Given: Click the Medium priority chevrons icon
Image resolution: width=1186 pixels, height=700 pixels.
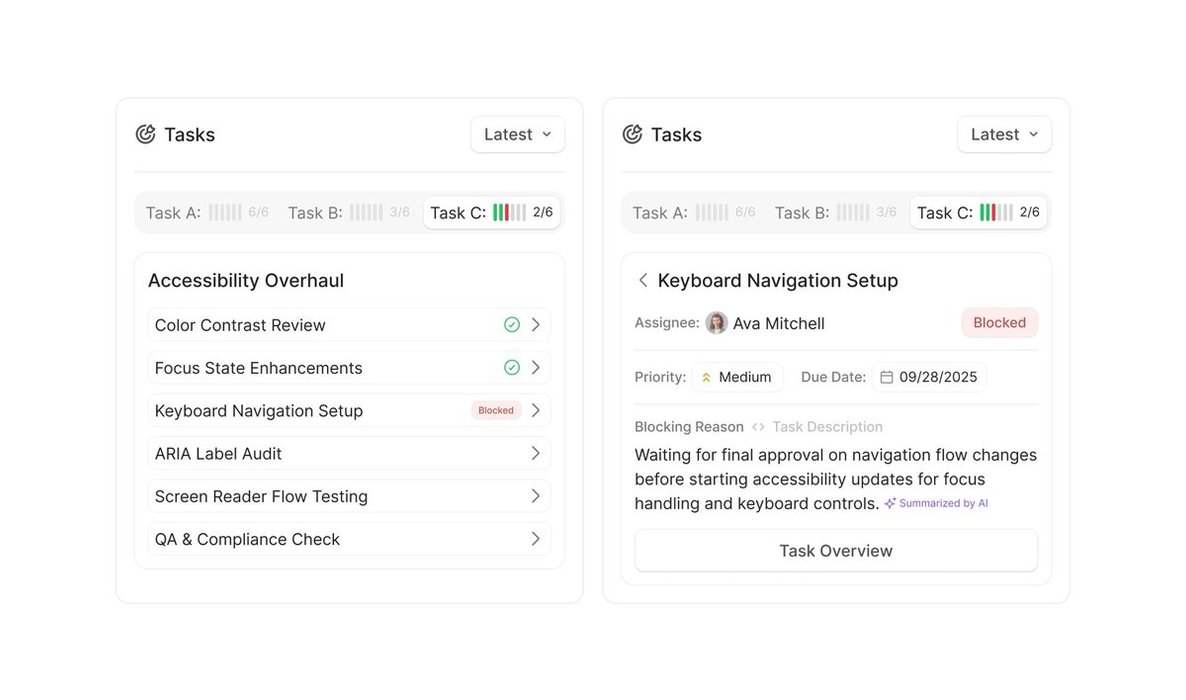Looking at the screenshot, I should (706, 377).
